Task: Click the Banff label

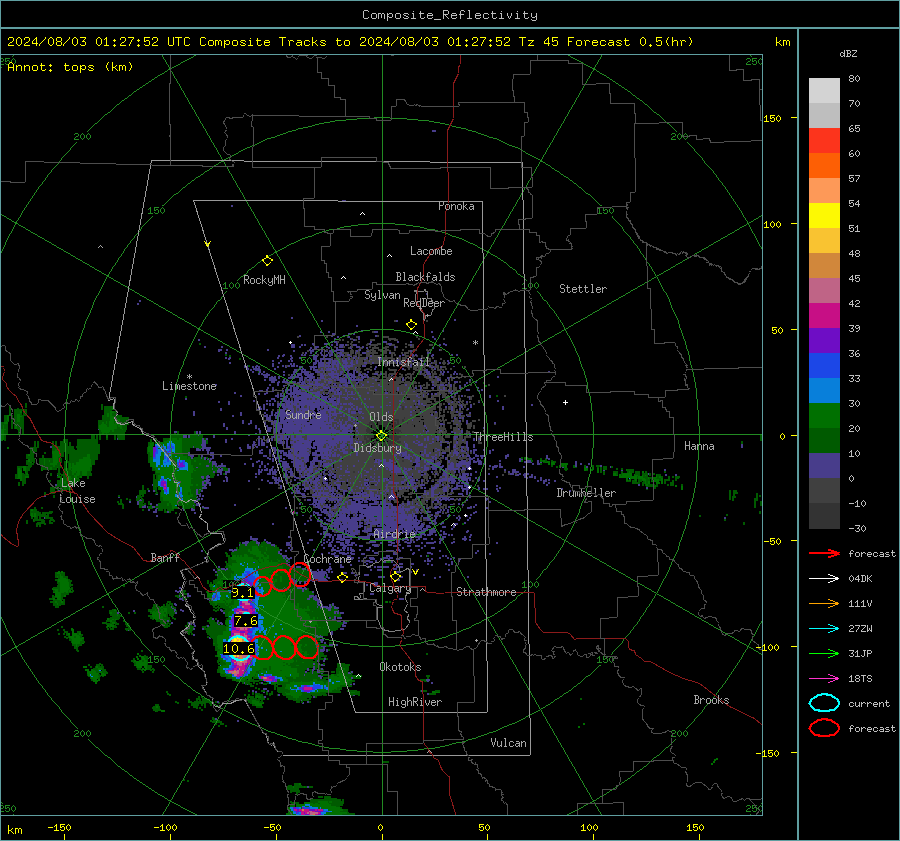Action: pos(165,557)
